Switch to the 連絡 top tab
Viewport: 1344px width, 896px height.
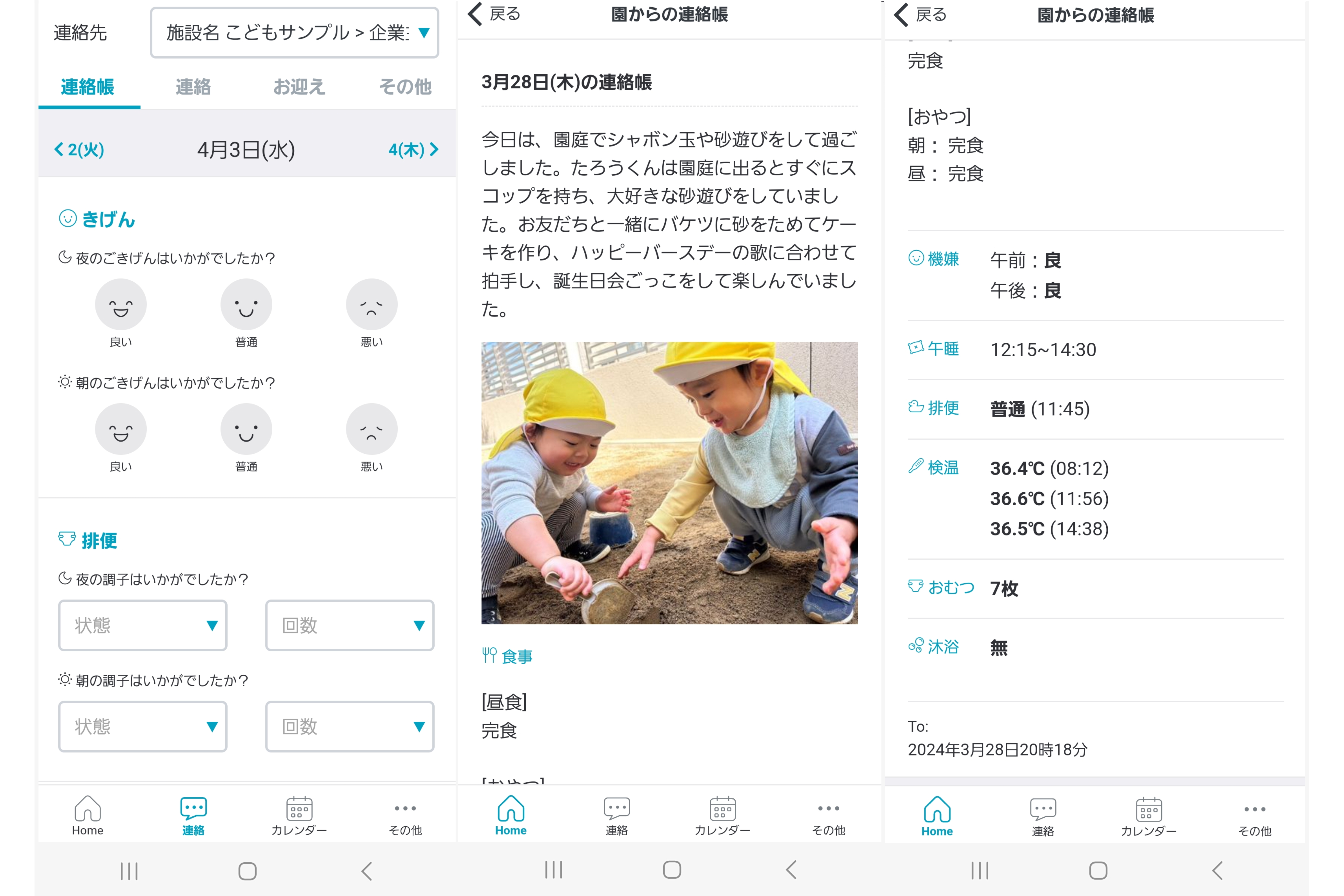coord(193,87)
